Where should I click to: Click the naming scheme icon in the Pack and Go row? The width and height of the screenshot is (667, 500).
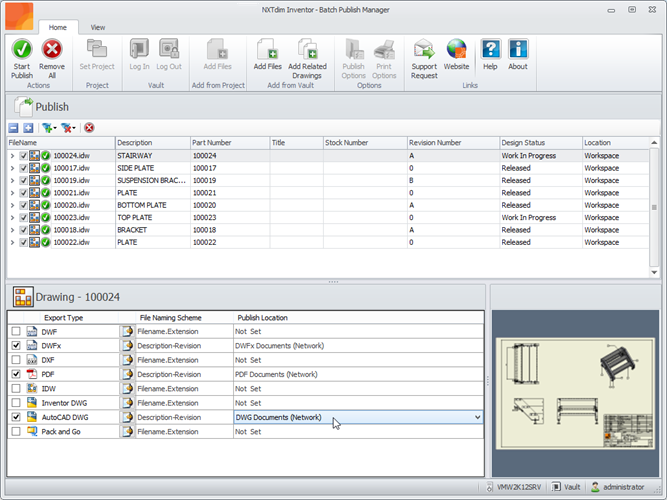[127, 431]
